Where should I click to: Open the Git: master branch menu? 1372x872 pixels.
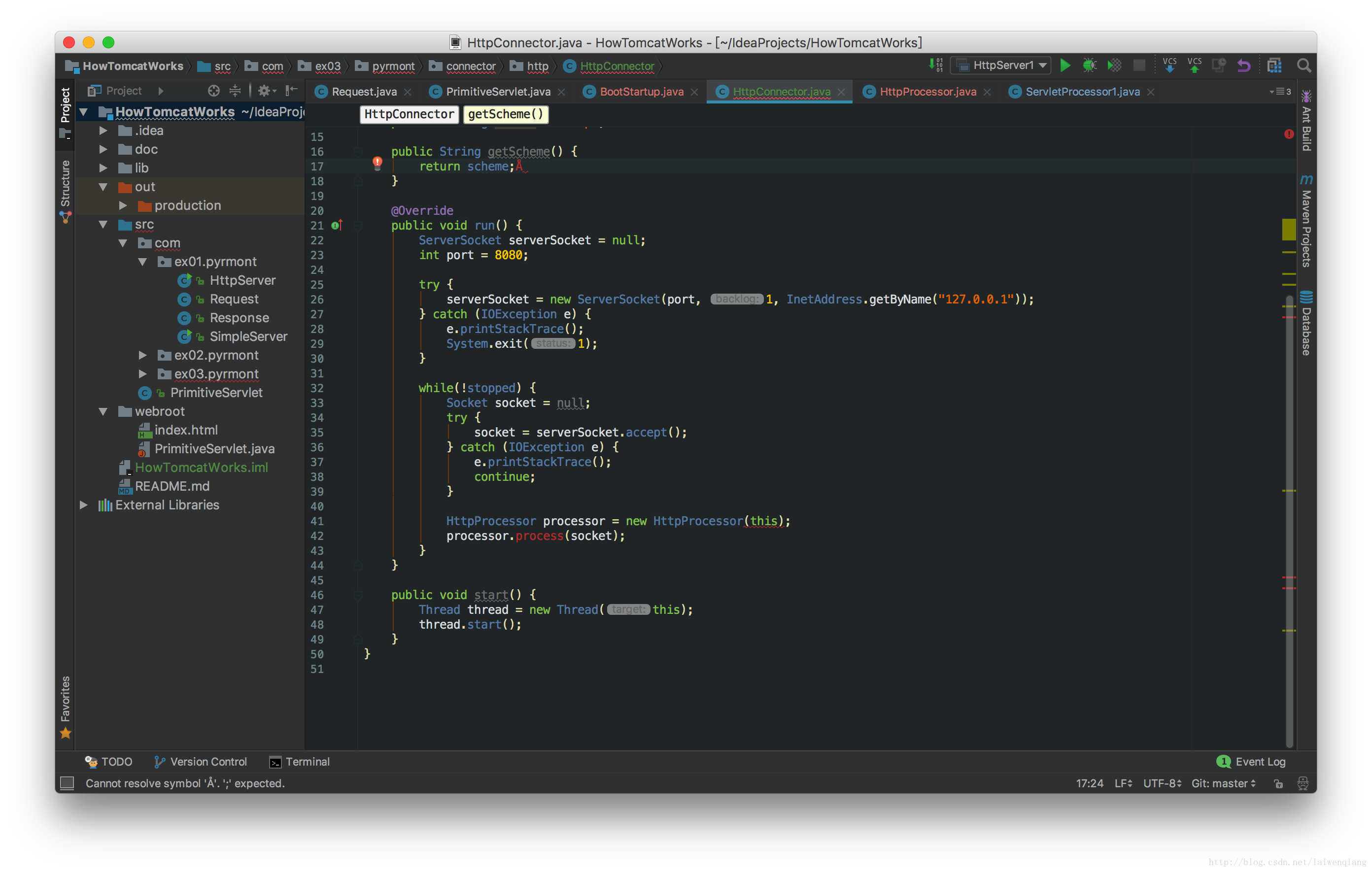point(1223,783)
